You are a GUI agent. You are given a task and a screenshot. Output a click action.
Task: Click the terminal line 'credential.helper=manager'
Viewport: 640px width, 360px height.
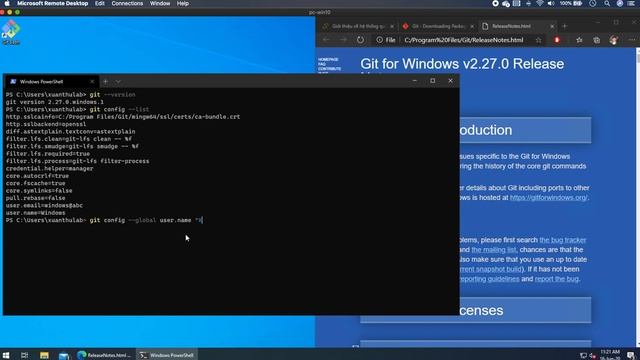(49, 169)
